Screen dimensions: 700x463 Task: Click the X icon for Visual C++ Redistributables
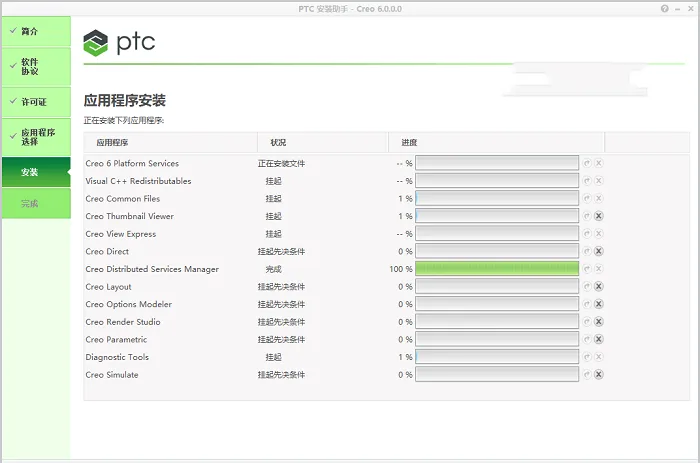coord(599,181)
